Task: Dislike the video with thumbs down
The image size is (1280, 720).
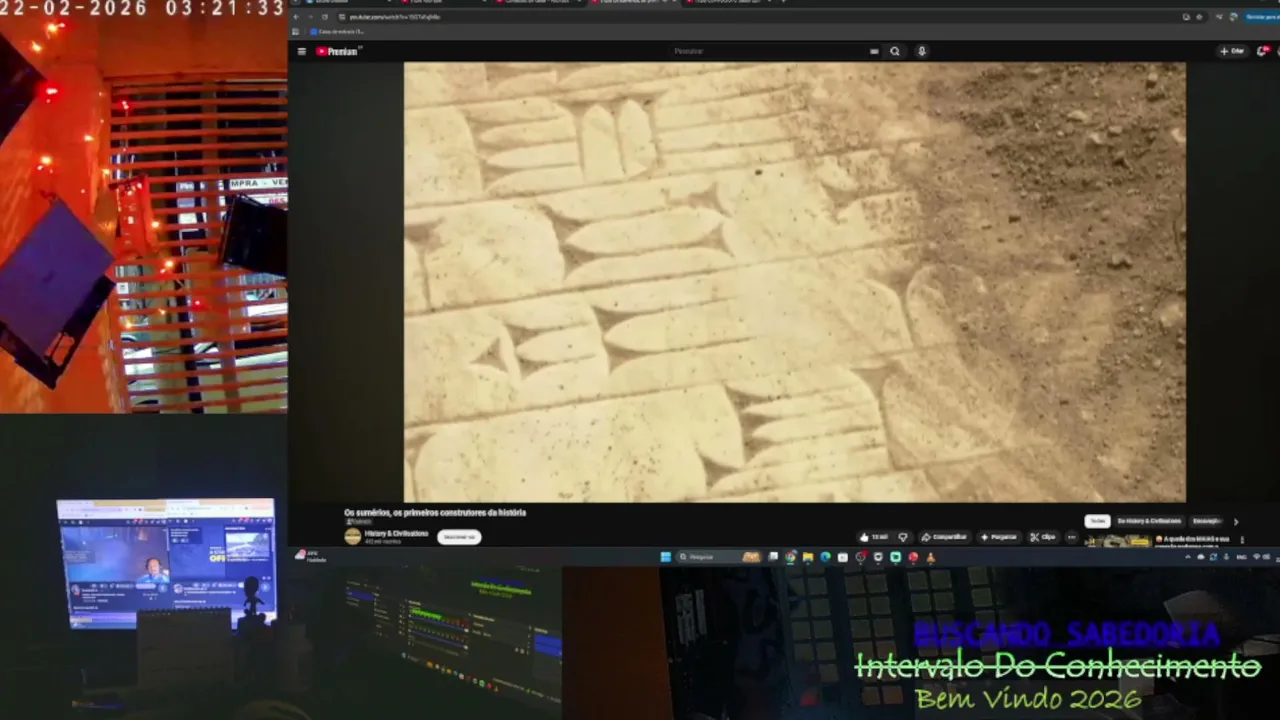Action: click(903, 537)
